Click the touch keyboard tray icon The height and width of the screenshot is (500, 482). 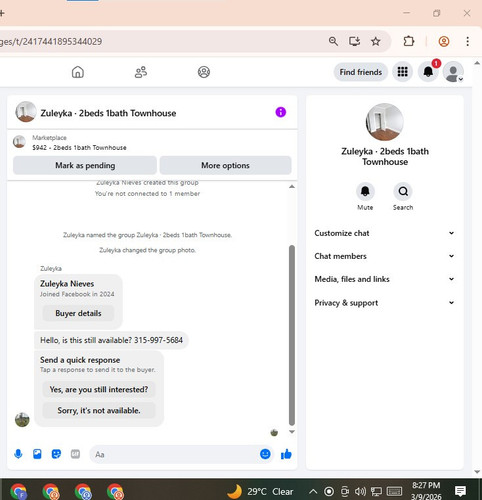click(394, 491)
